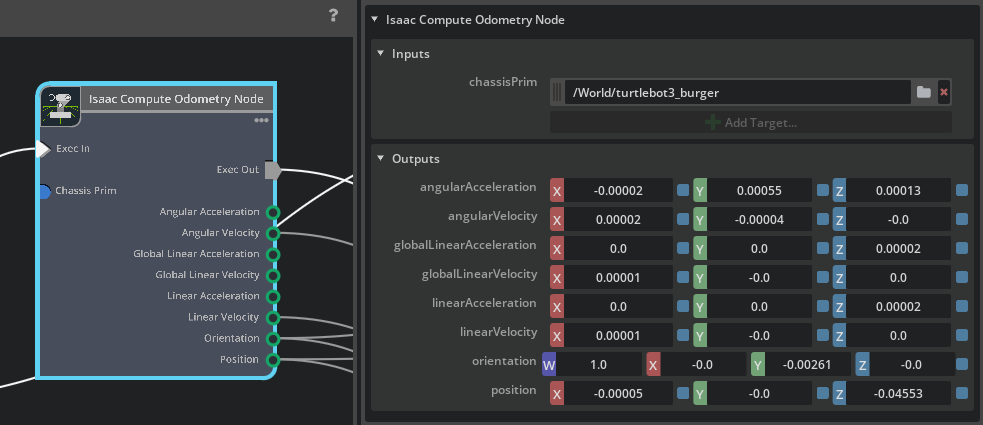Click the position X value field

tap(618, 394)
